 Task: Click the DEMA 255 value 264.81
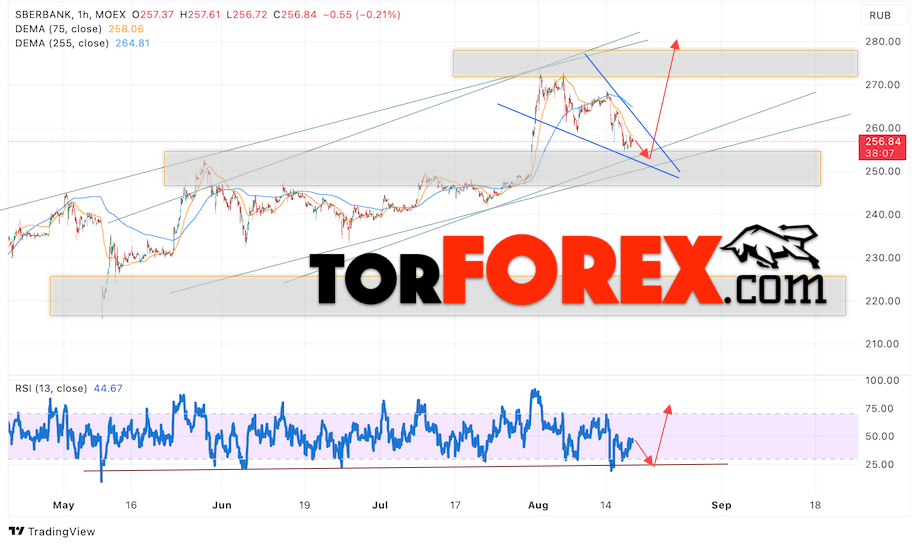click(x=132, y=43)
